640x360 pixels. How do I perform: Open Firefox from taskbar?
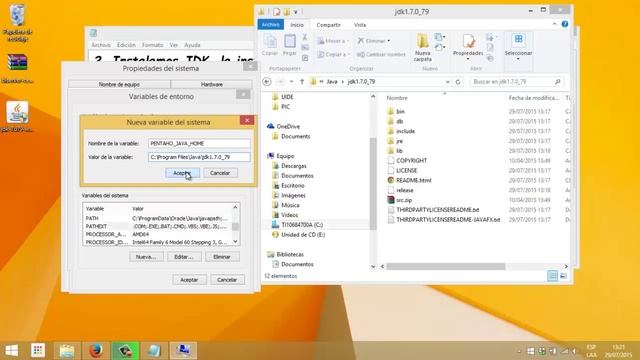point(96,351)
